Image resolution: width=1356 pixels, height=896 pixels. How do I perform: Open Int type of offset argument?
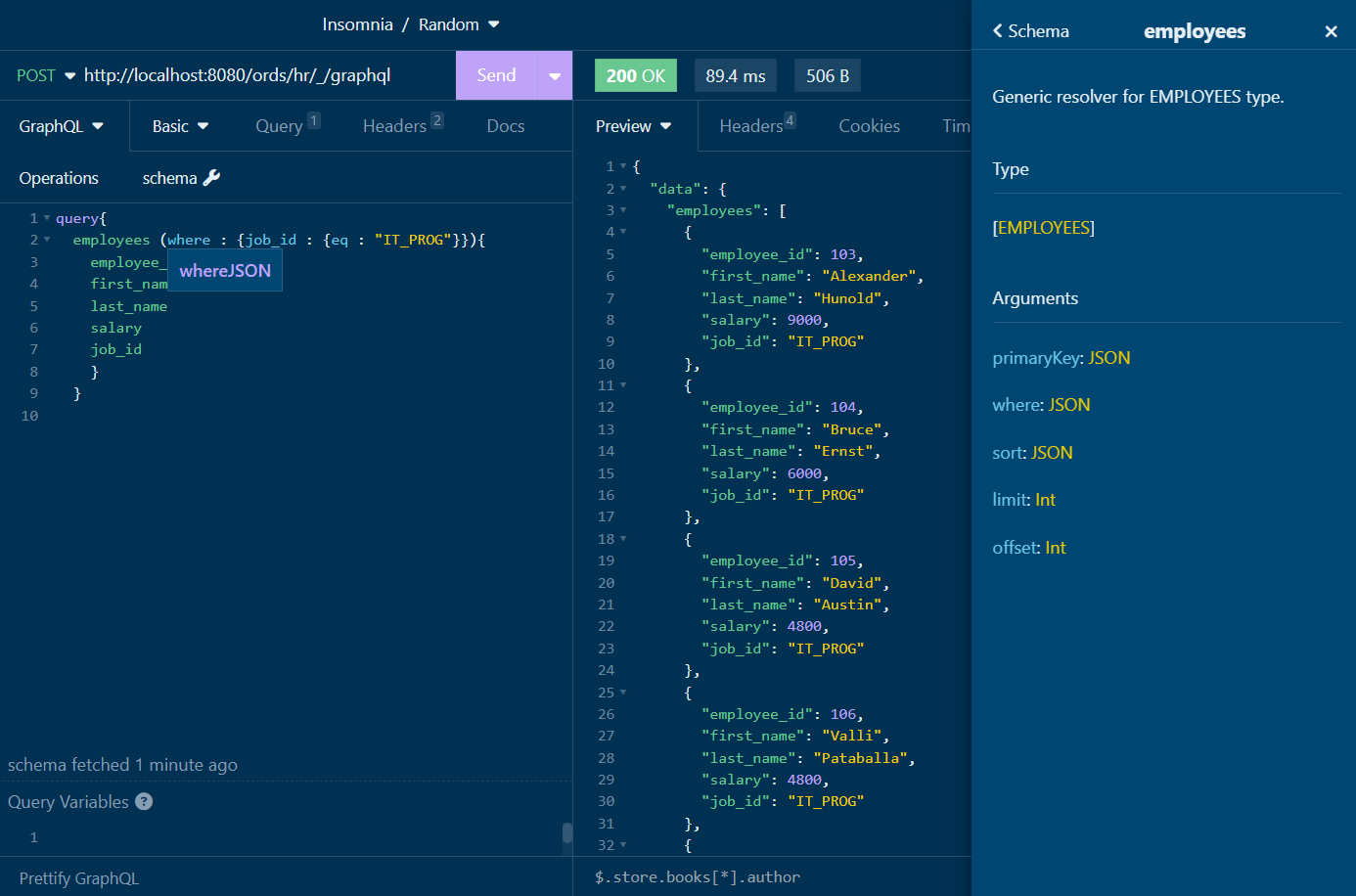(1056, 548)
